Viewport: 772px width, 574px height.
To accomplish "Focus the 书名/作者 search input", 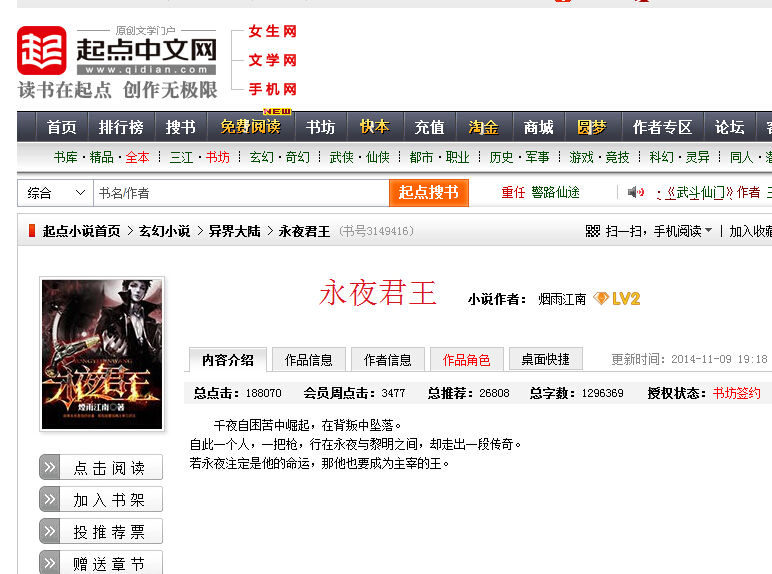I will [x=241, y=192].
